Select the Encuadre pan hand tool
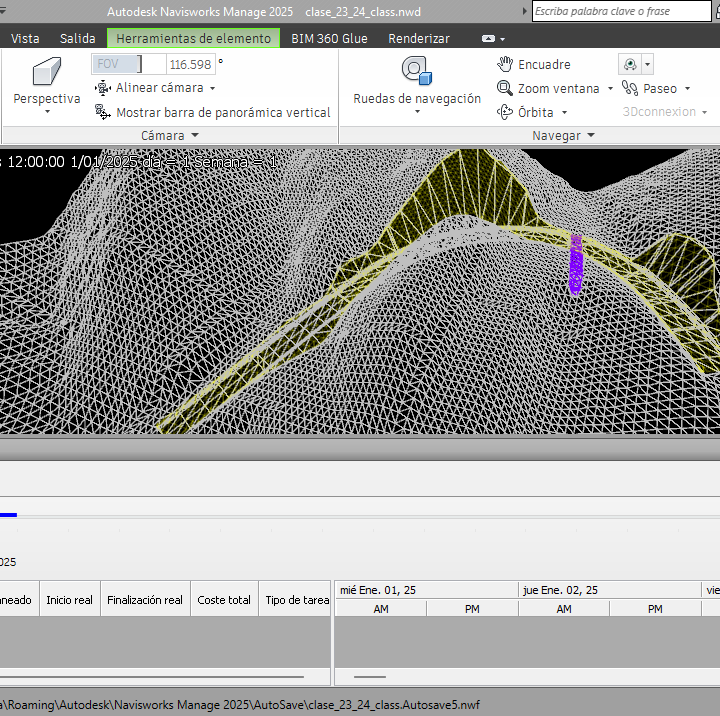Viewport: 720px width, 716px height. click(506, 64)
